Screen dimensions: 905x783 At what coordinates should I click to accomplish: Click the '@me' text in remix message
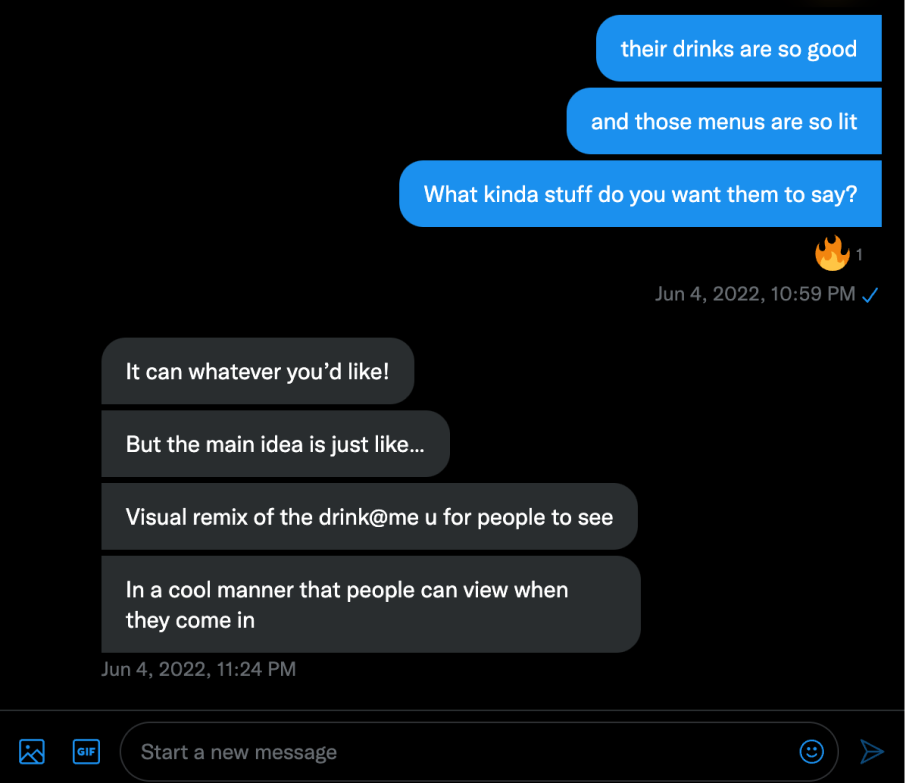[395, 518]
